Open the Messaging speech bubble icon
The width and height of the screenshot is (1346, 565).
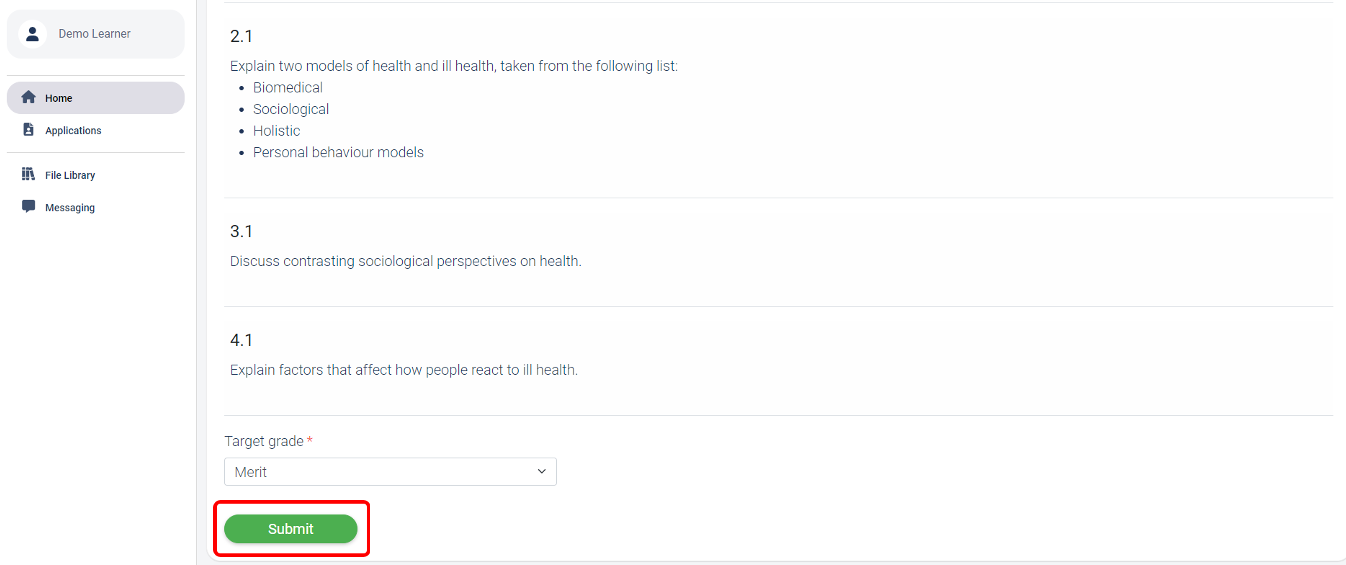click(28, 207)
